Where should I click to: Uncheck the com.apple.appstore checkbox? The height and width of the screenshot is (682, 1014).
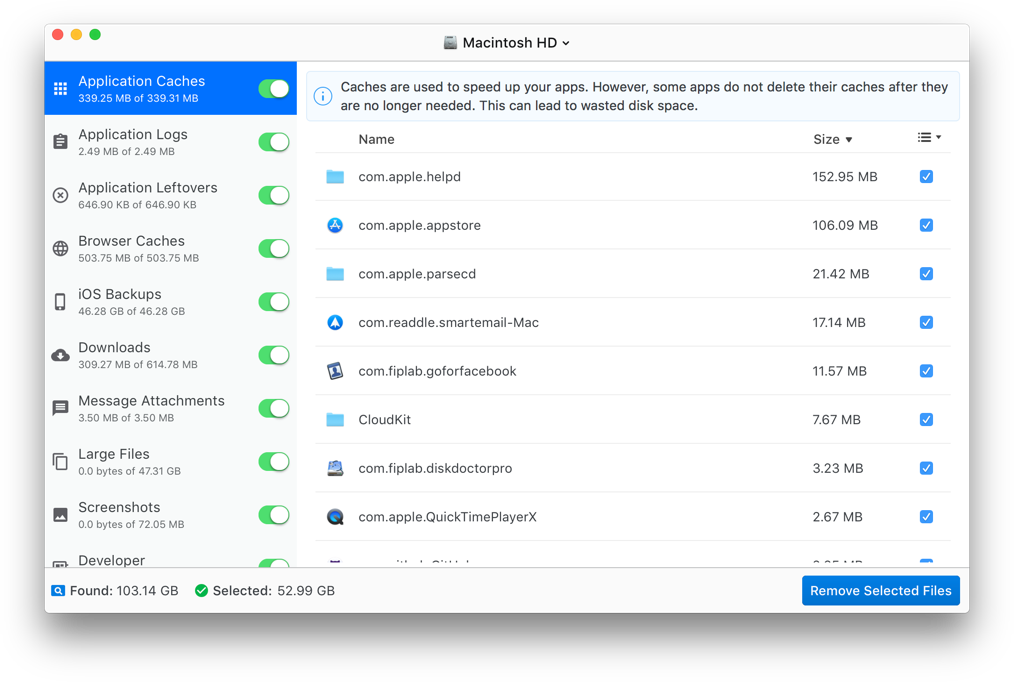(x=926, y=225)
